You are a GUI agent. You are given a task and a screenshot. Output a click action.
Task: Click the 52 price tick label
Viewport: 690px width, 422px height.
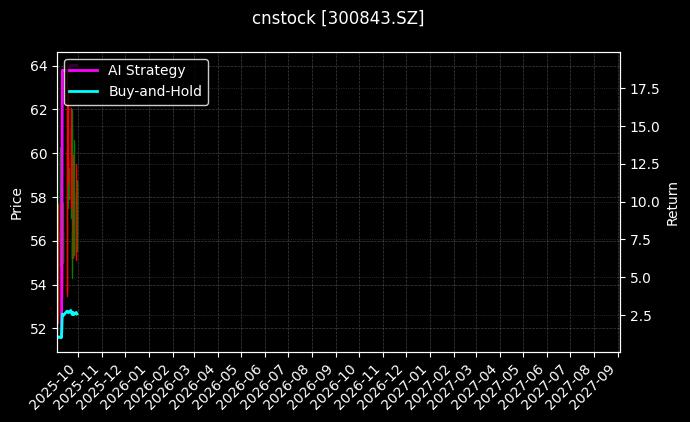38,329
